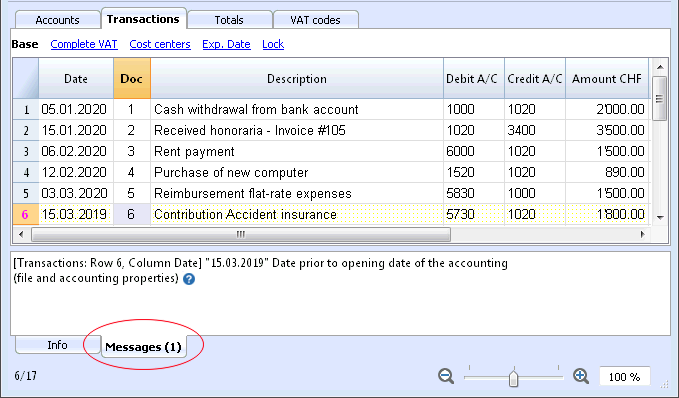Click 'Reimbursement flat-rate expenses' description
Viewport: 679px width, 398px height.
tap(297, 193)
